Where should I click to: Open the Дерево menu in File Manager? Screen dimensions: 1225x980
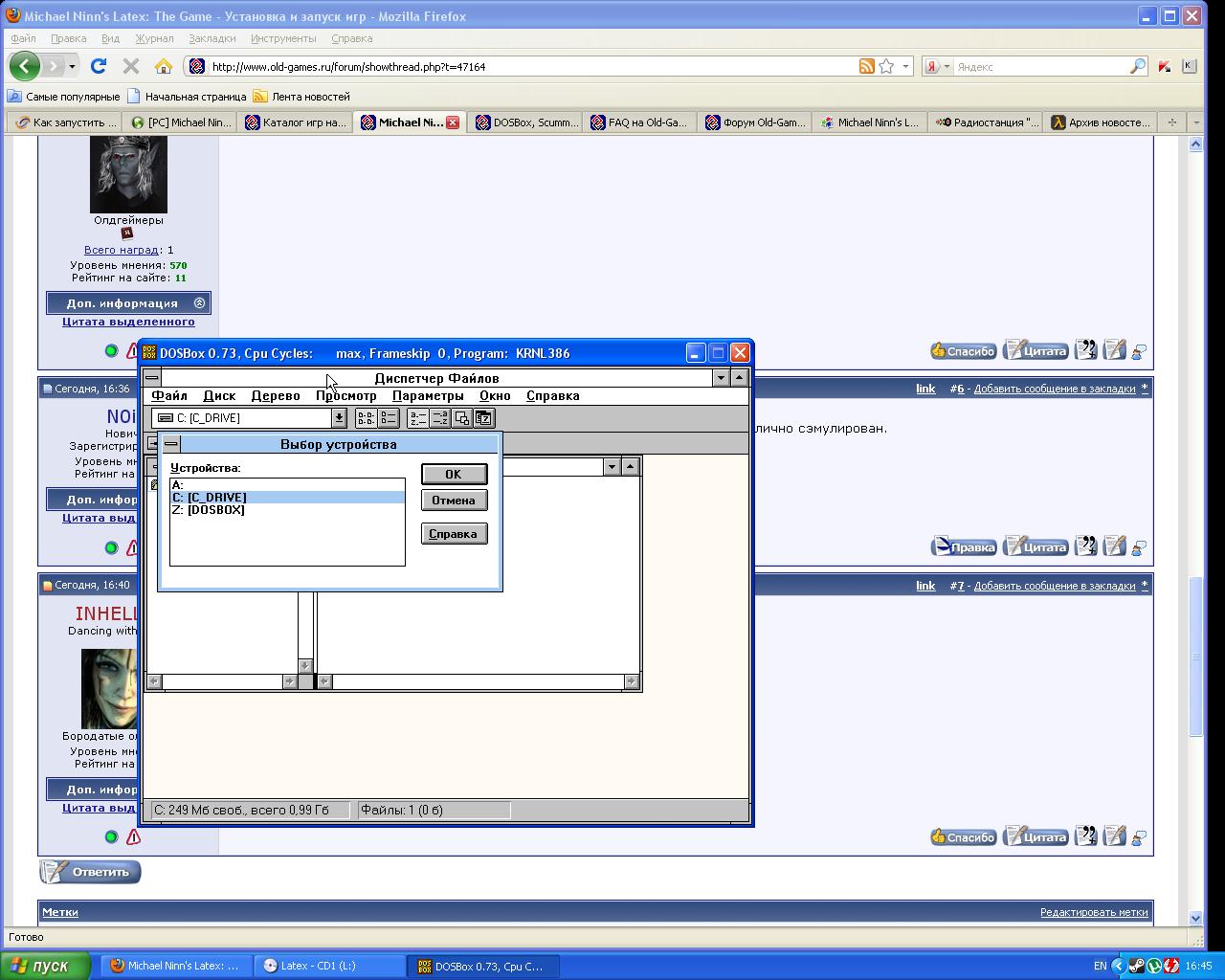[x=276, y=395]
